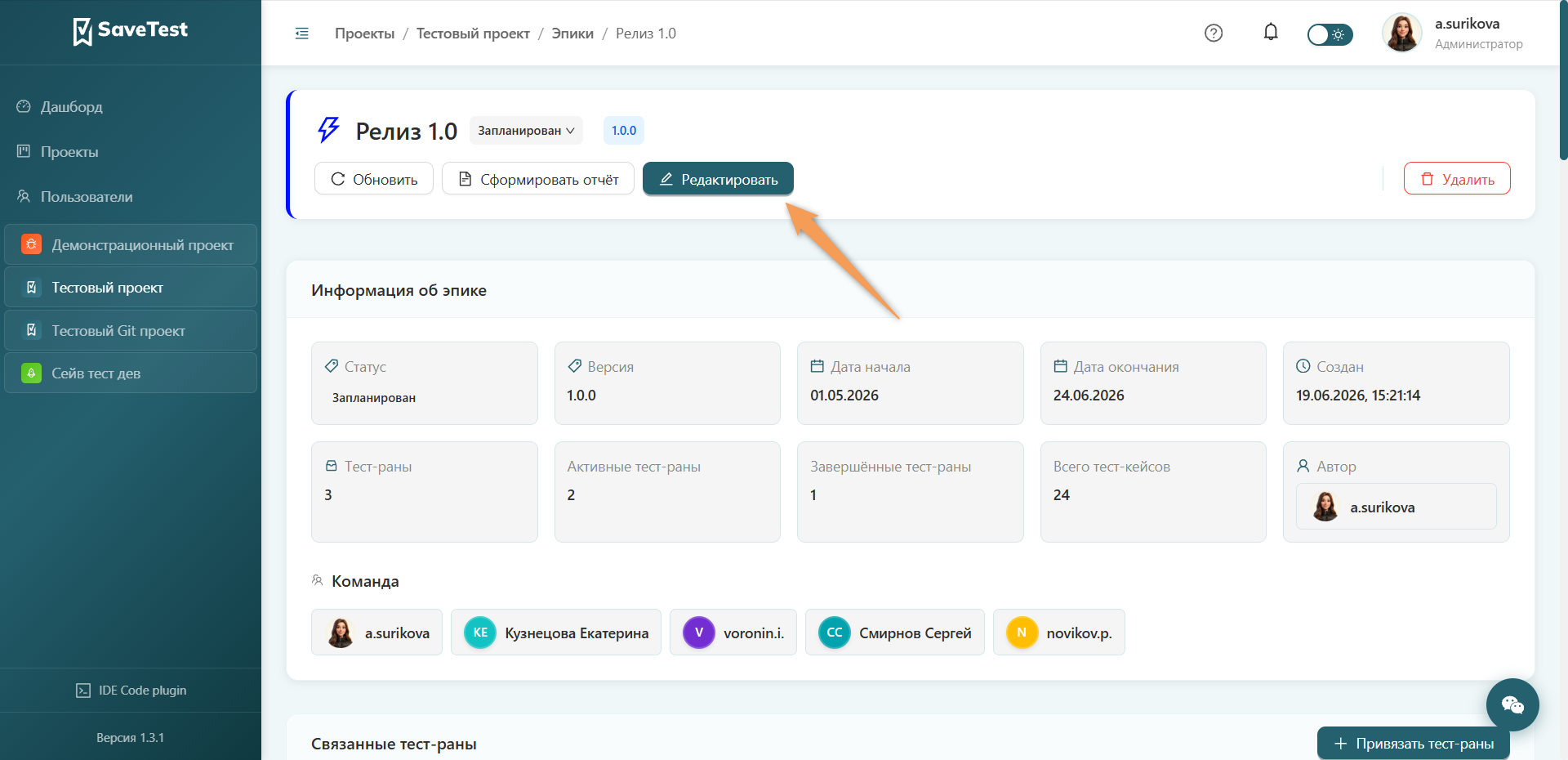Click the SaveTest logo
The height and width of the screenshot is (760, 1568).
point(131,31)
